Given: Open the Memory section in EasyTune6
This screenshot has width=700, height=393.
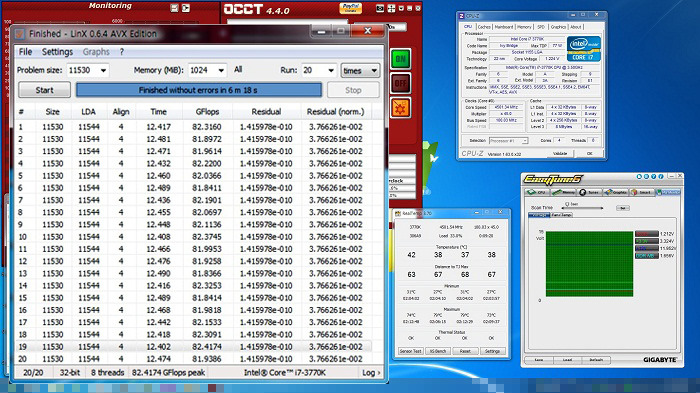Looking at the screenshot, I should 563,192.
